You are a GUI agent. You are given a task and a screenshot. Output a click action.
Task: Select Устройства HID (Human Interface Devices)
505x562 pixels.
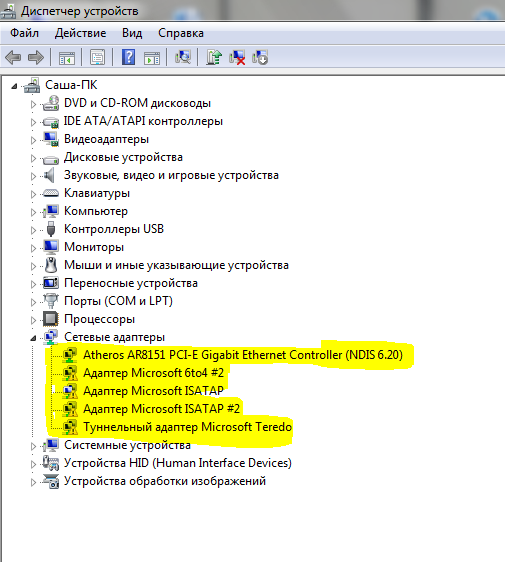178,463
